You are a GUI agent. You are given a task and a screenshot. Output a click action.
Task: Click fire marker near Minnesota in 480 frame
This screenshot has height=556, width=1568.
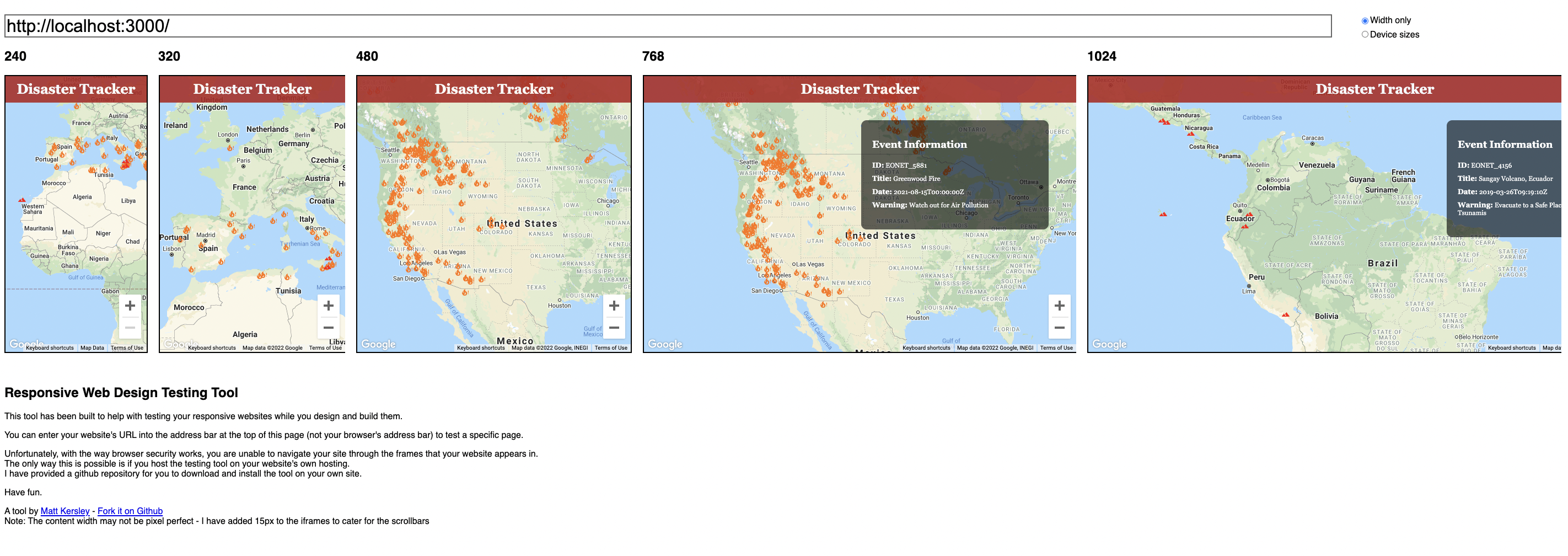[589, 159]
